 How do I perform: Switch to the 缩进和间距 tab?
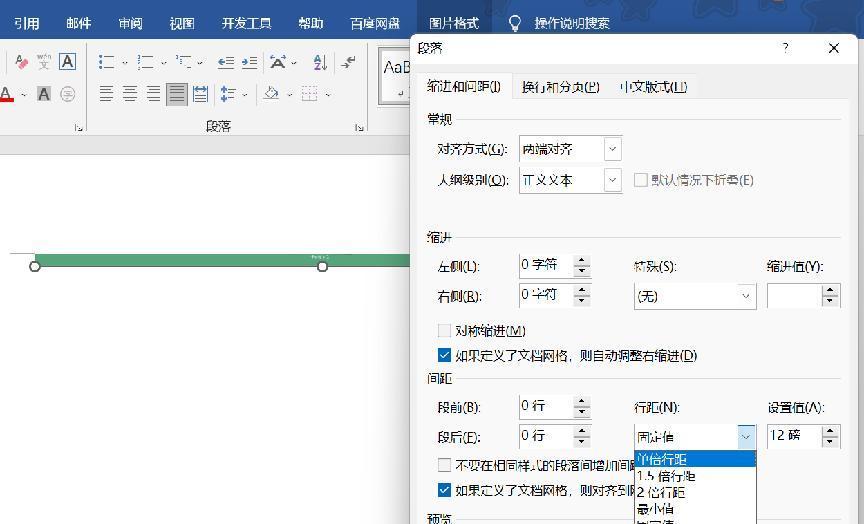[463, 87]
